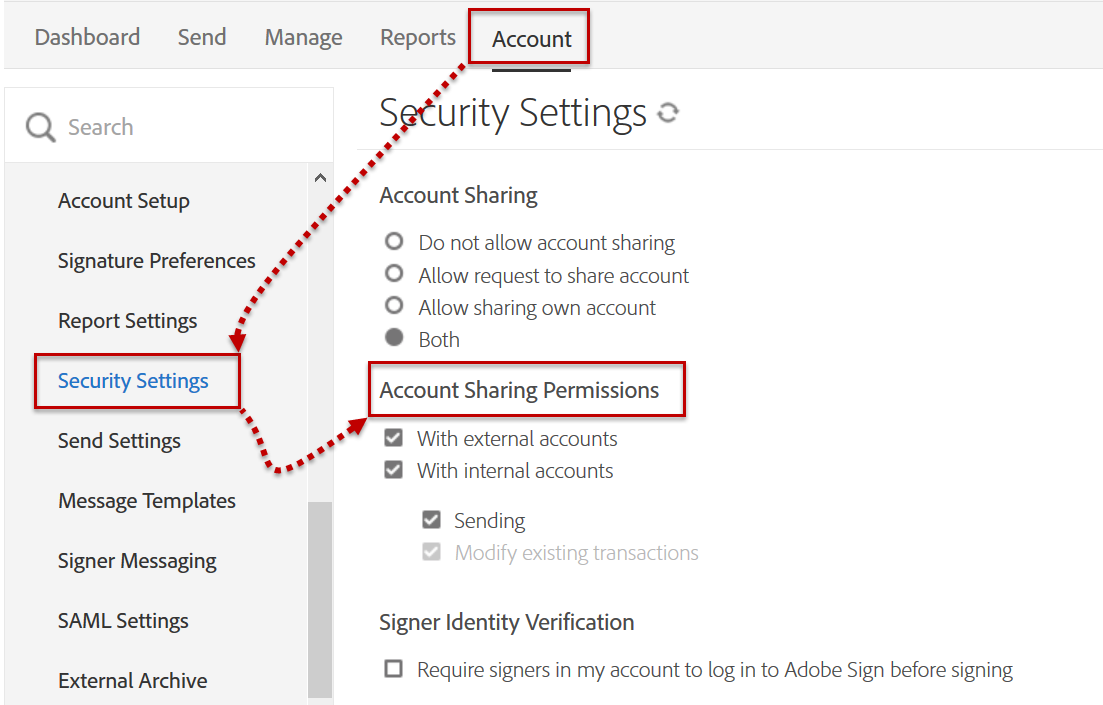Select Do not allow account sharing

click(394, 242)
